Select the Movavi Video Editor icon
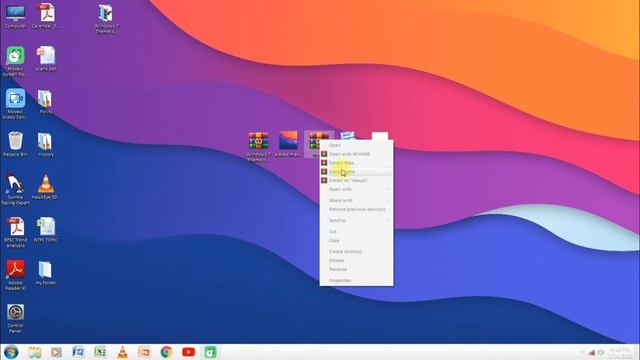 [15, 104]
